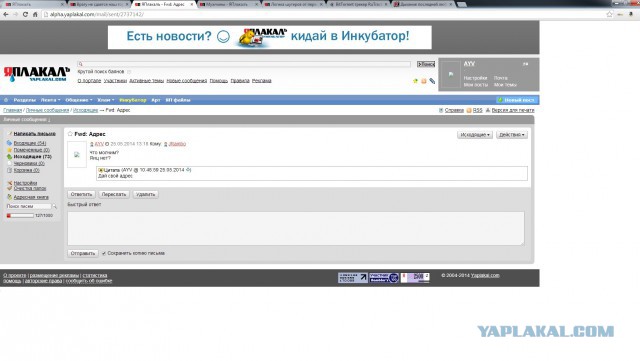Screen dimensions: 640x361
Task: Switch to the first ЯПлакалъ browser tab
Action: pos(33,4)
